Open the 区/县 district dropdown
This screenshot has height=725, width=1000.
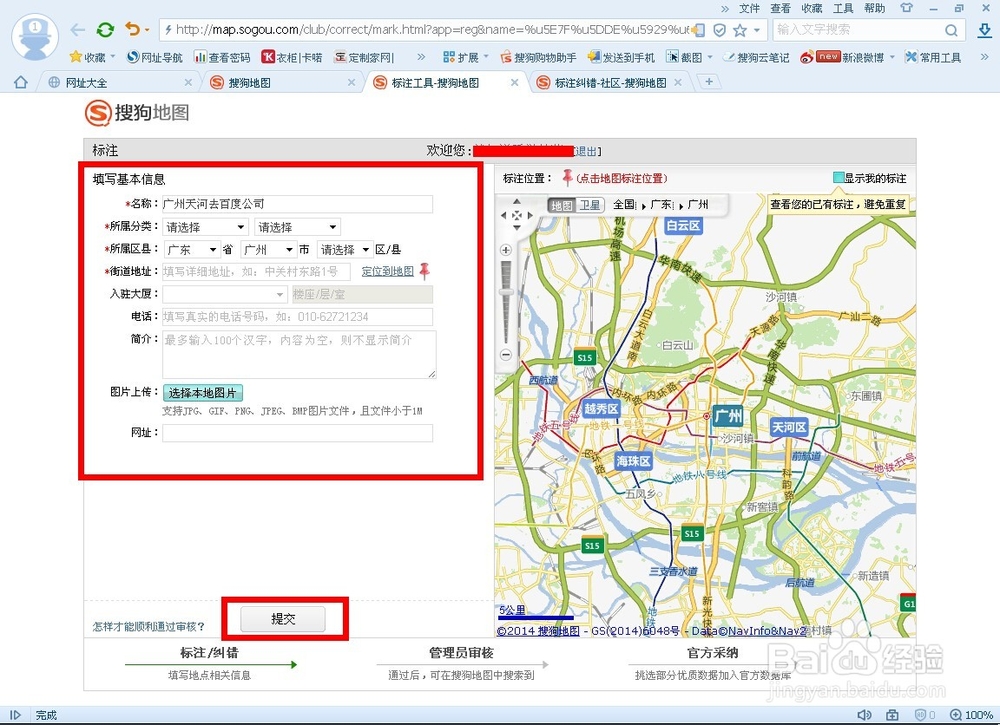345,249
